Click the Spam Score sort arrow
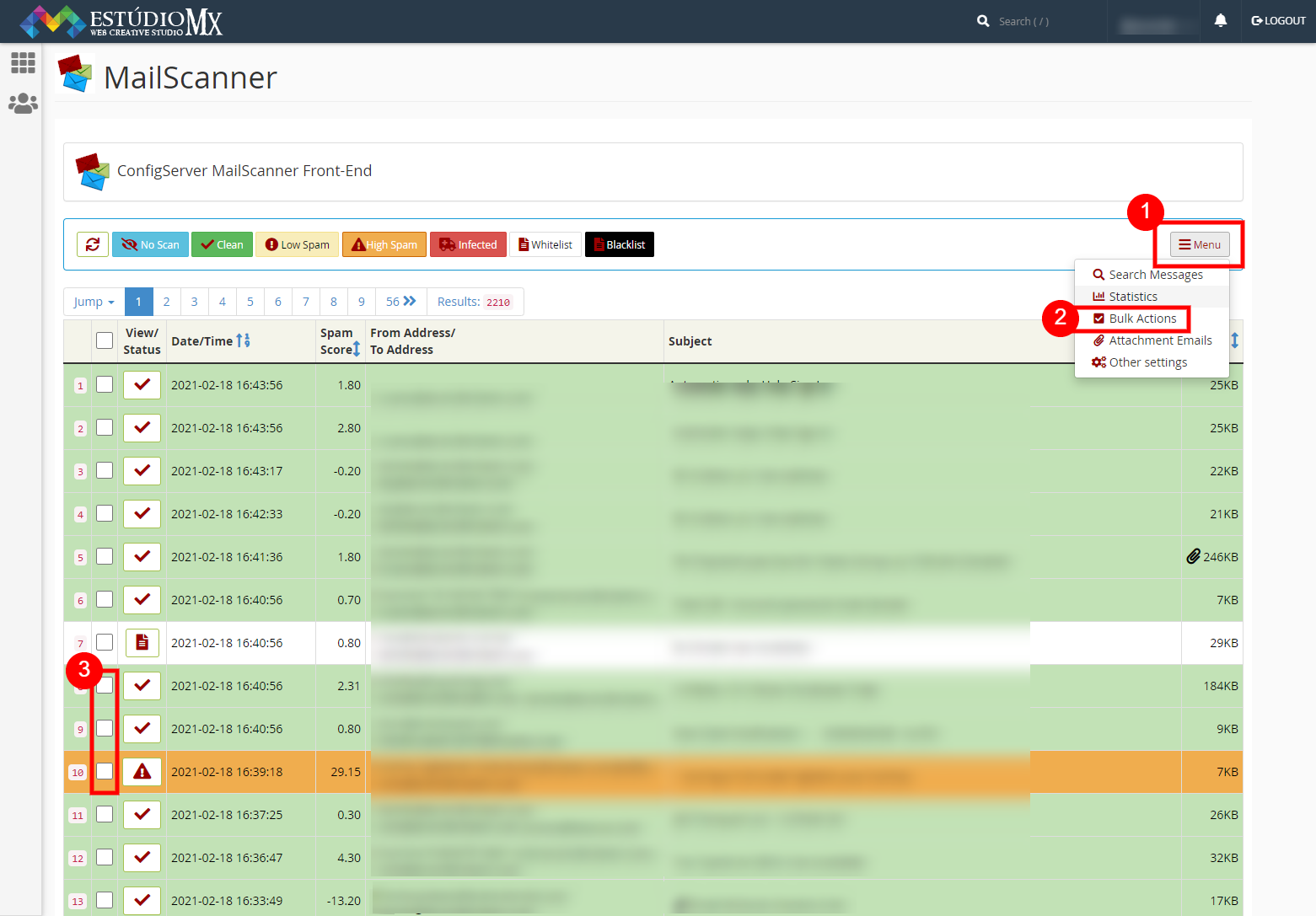This screenshot has height=916, width=1316. coord(357,349)
